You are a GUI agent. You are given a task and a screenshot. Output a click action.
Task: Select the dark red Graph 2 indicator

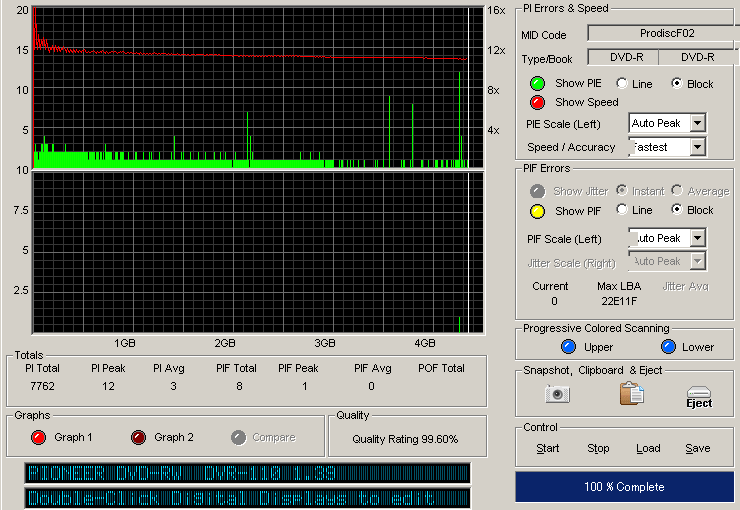(138, 437)
